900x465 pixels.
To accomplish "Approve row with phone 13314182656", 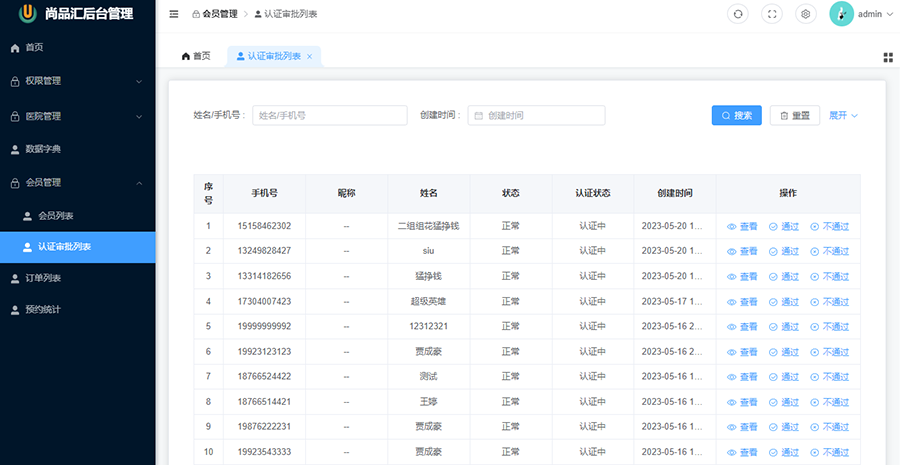I will point(783,277).
